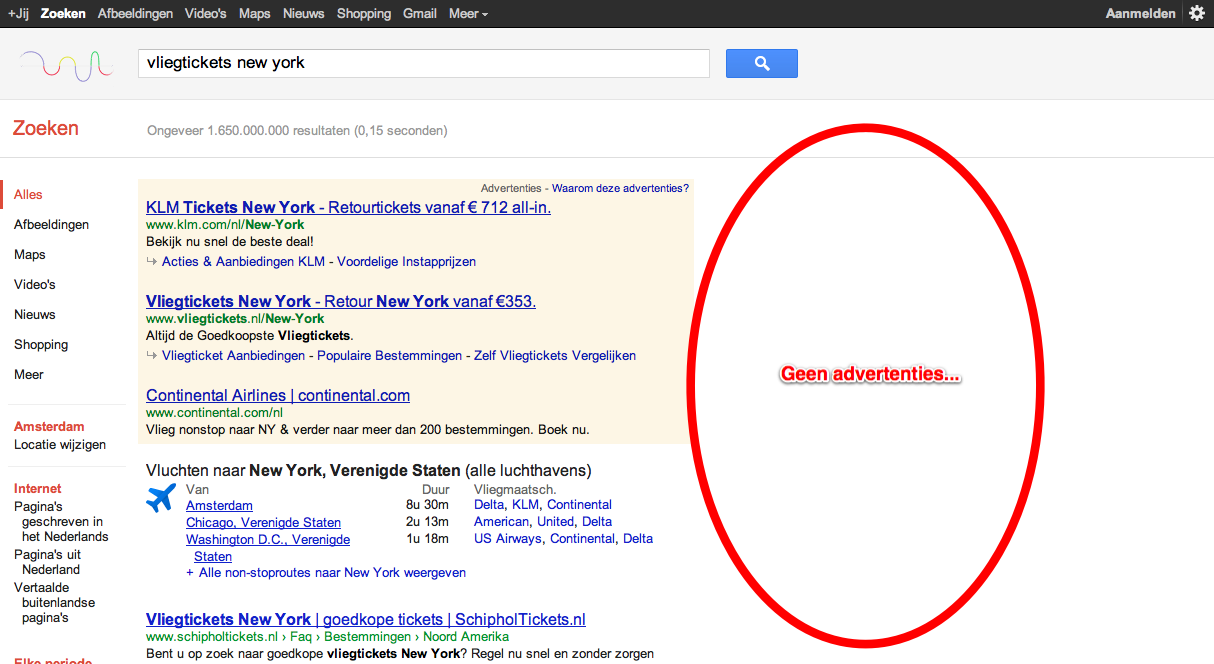Open Zelf Vliegtickets Vergelijken sitelink
This screenshot has width=1214, height=664.
click(x=555, y=356)
